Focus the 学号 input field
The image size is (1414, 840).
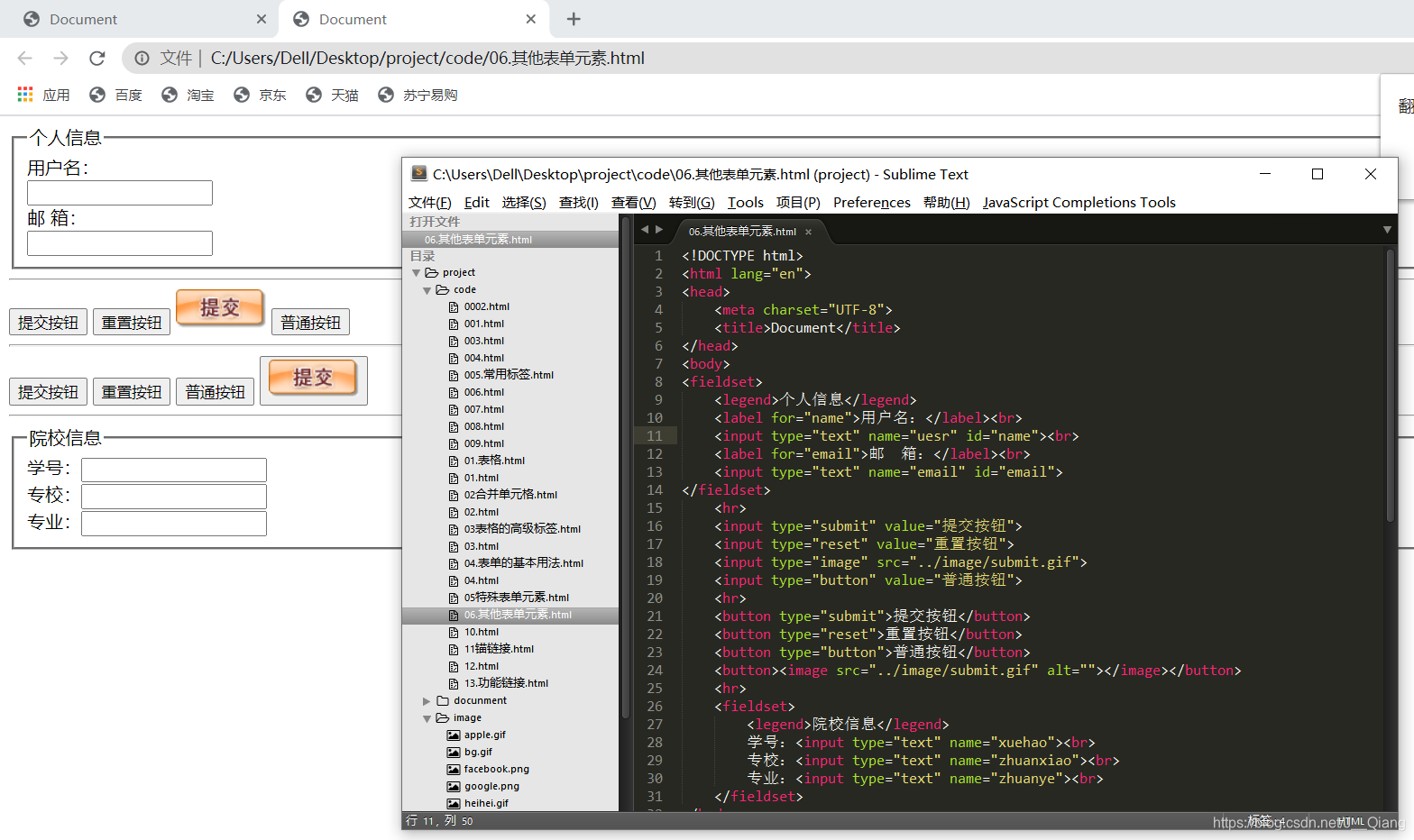(x=174, y=470)
